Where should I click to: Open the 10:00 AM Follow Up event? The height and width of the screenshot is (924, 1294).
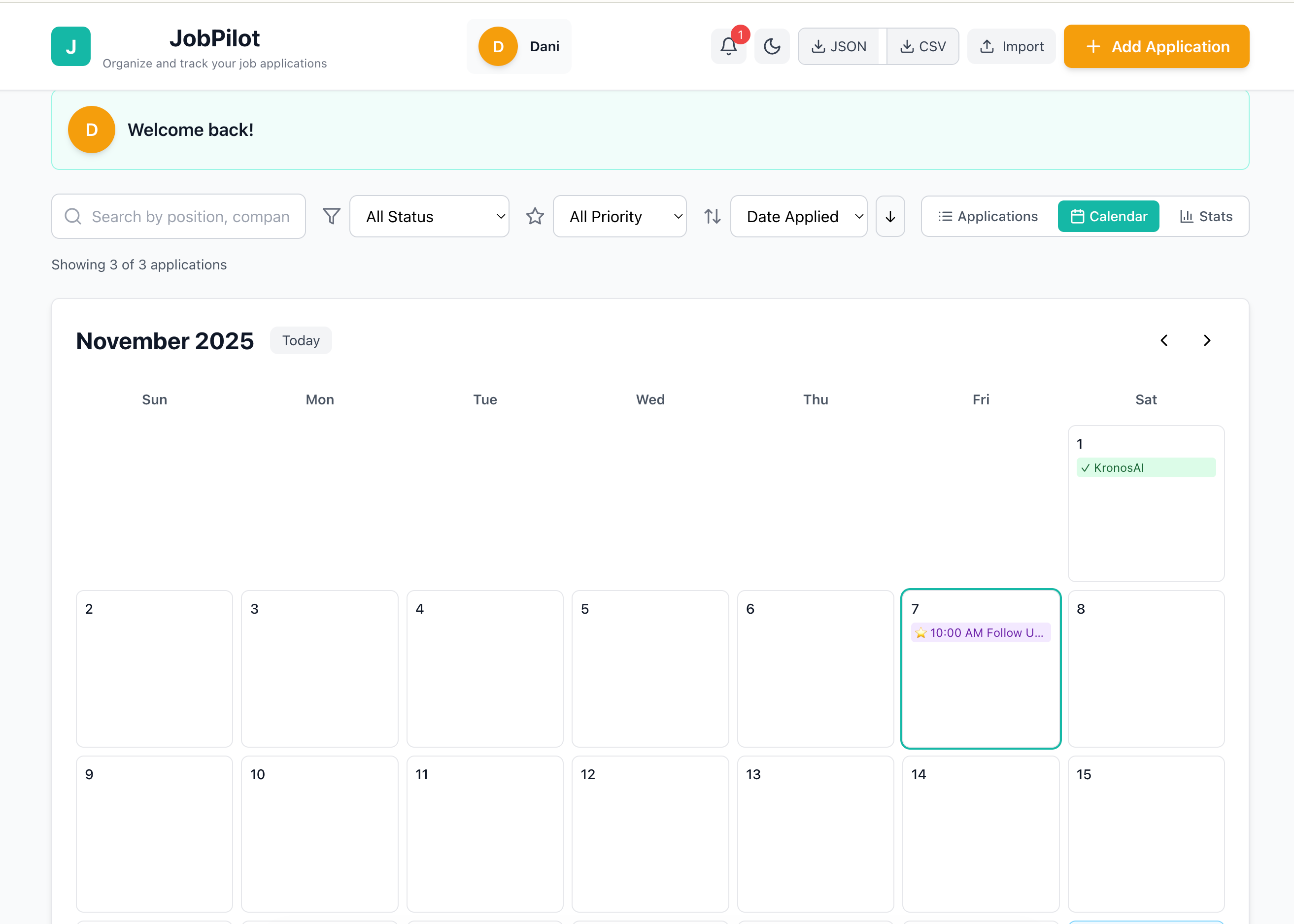(980, 633)
